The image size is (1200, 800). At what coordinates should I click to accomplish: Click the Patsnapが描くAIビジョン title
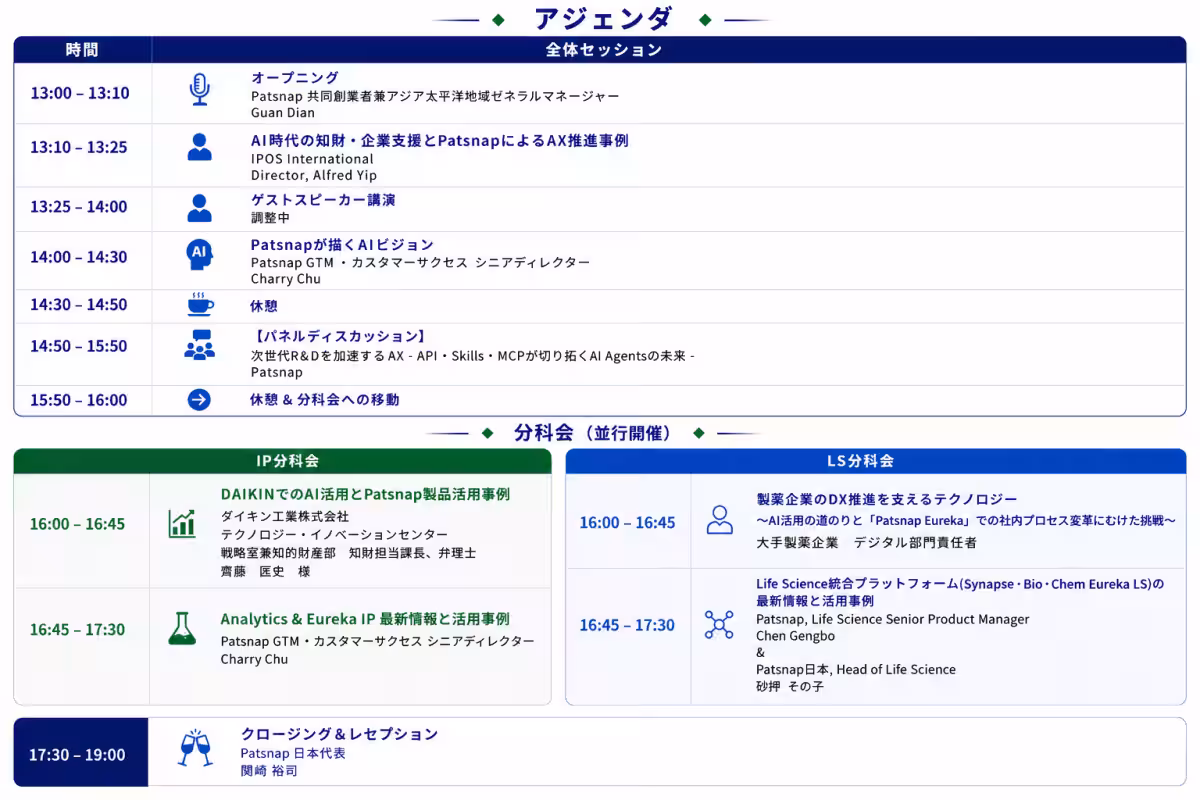pyautogui.click(x=342, y=245)
